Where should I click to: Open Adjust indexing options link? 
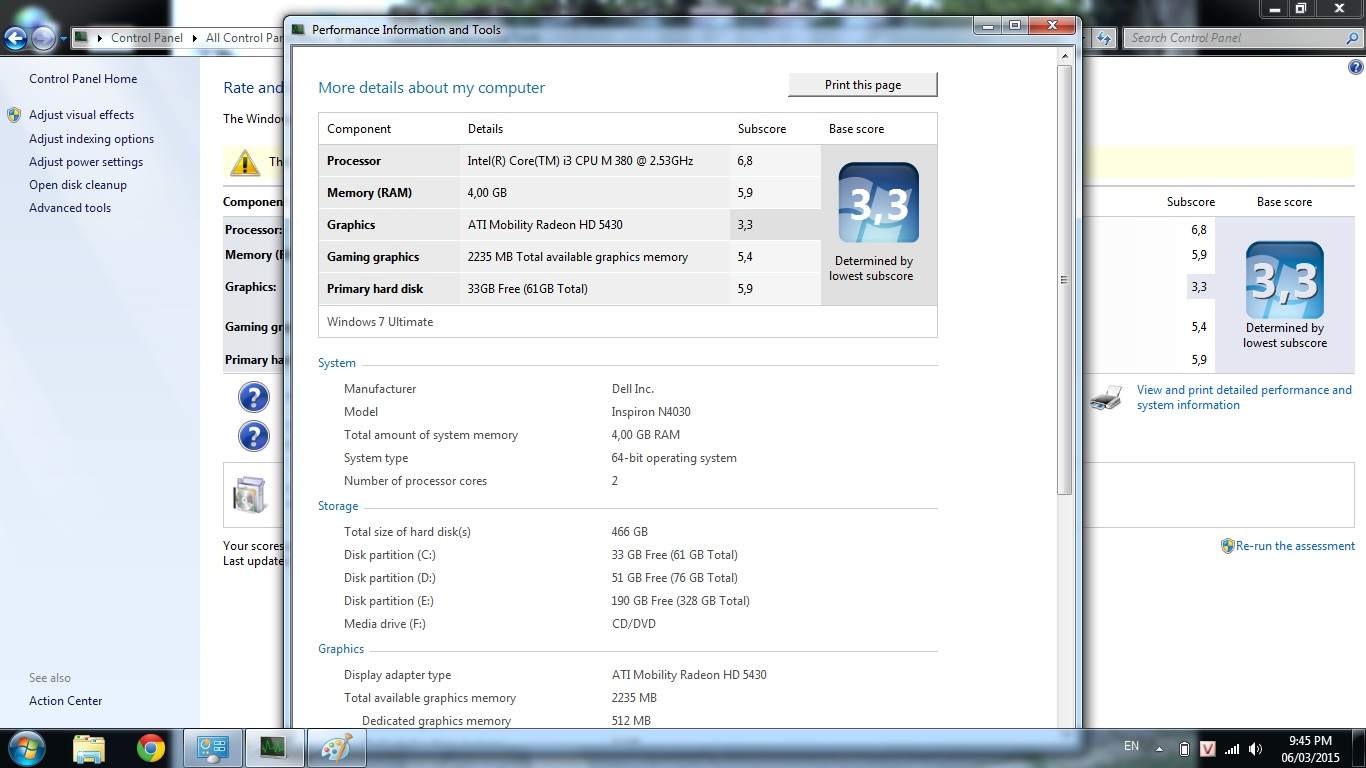(91, 139)
